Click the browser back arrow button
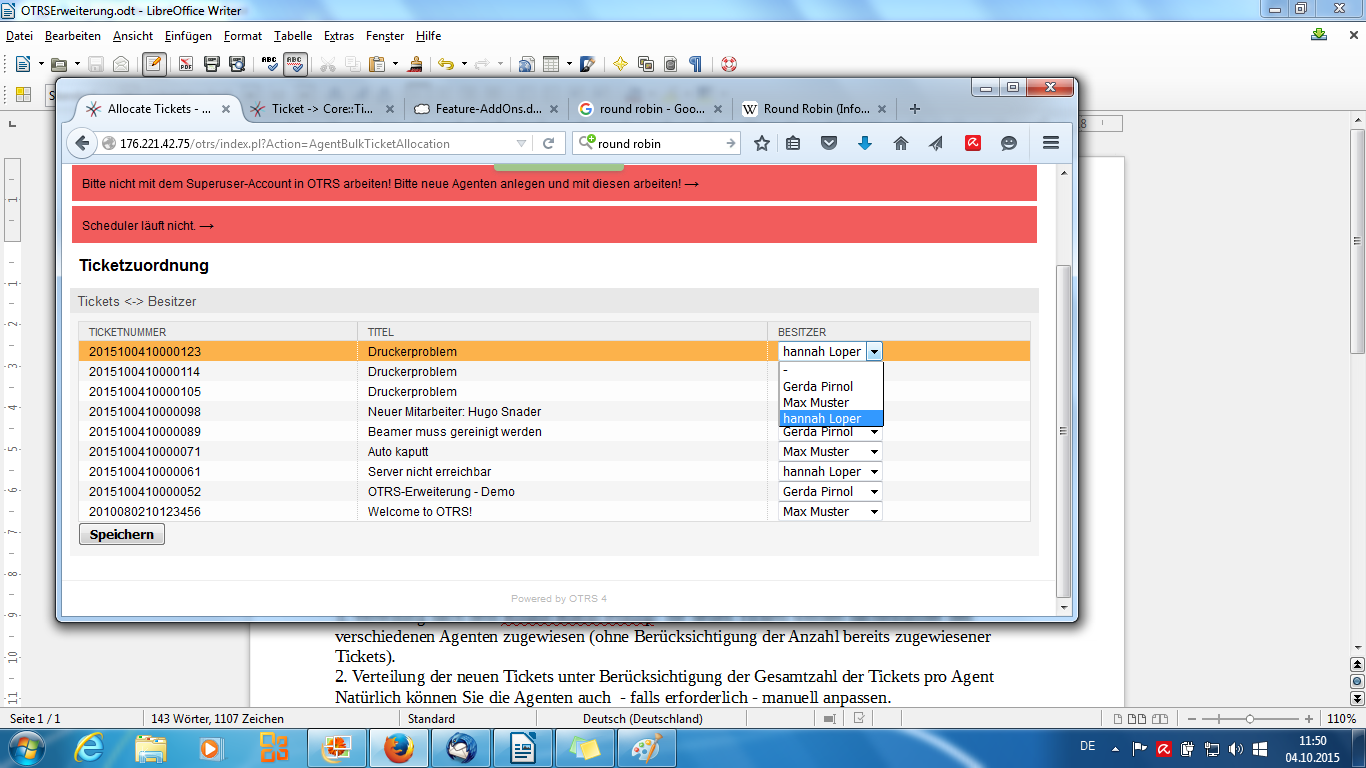Image resolution: width=1366 pixels, height=768 pixels. (82, 143)
